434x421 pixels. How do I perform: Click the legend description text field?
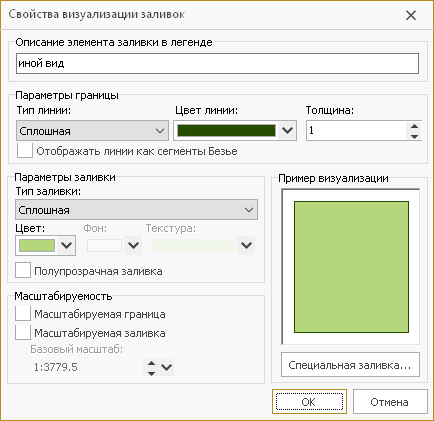point(217,63)
